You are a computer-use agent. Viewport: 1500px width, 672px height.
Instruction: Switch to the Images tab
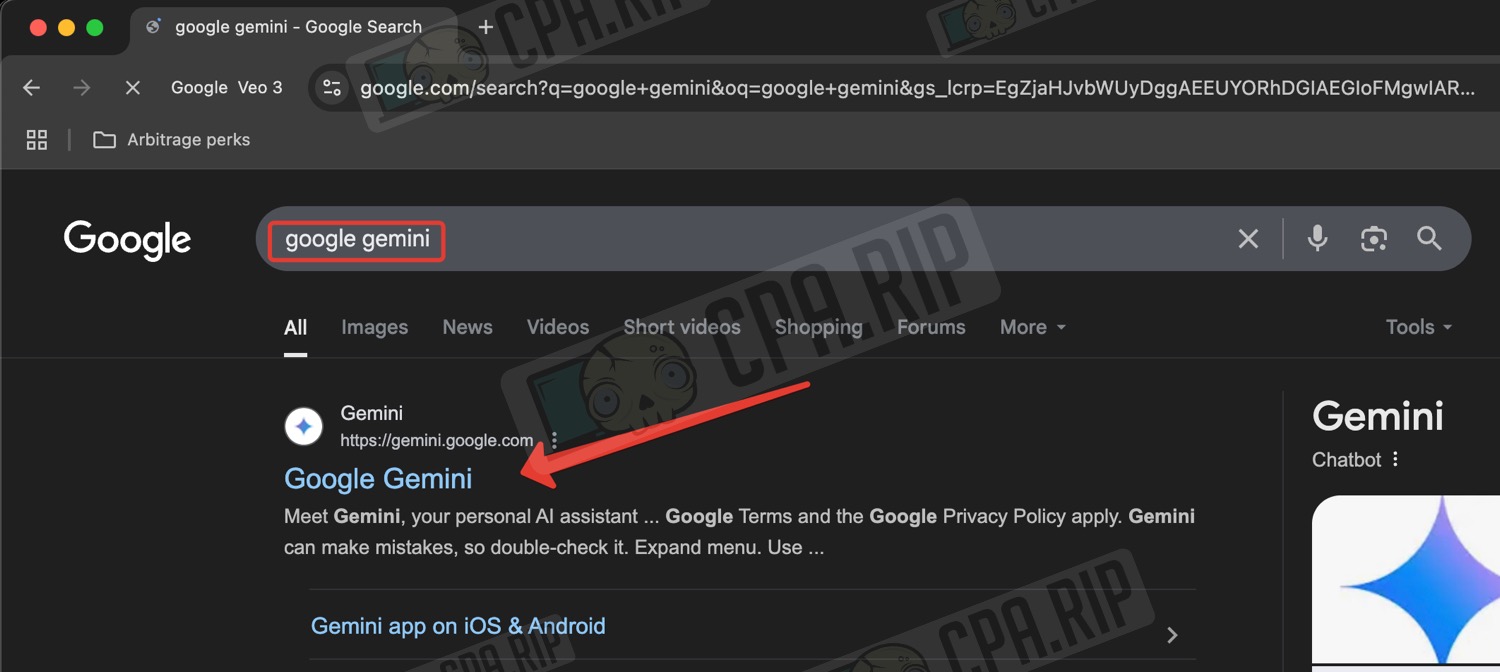pyautogui.click(x=374, y=327)
